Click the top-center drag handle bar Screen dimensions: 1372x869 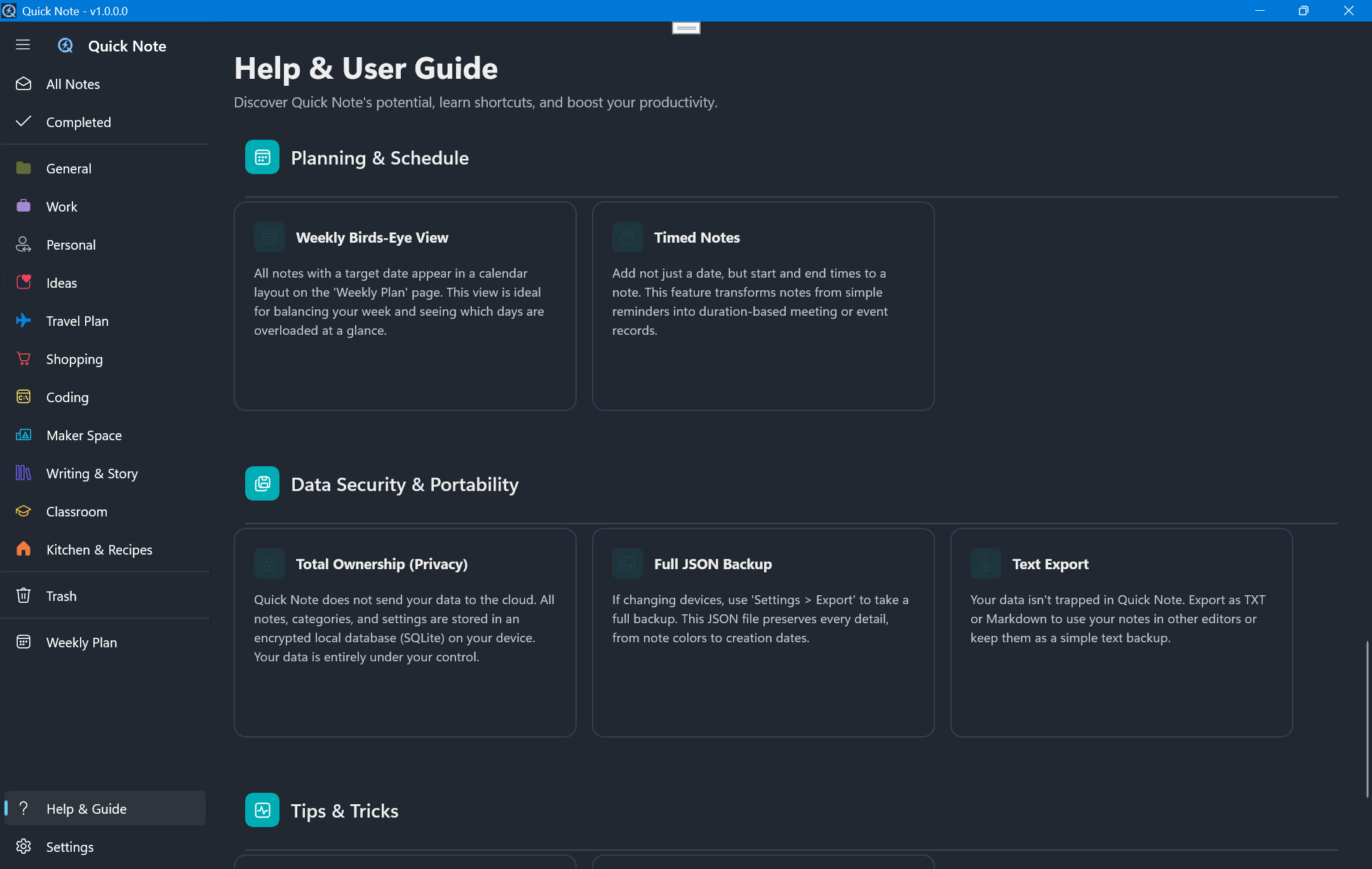[686, 28]
